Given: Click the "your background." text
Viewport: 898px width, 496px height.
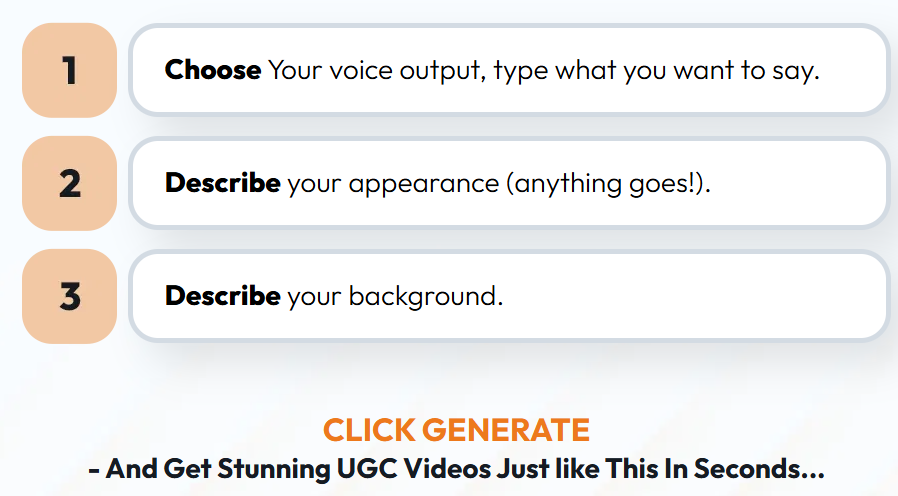Looking at the screenshot, I should [x=395, y=297].
